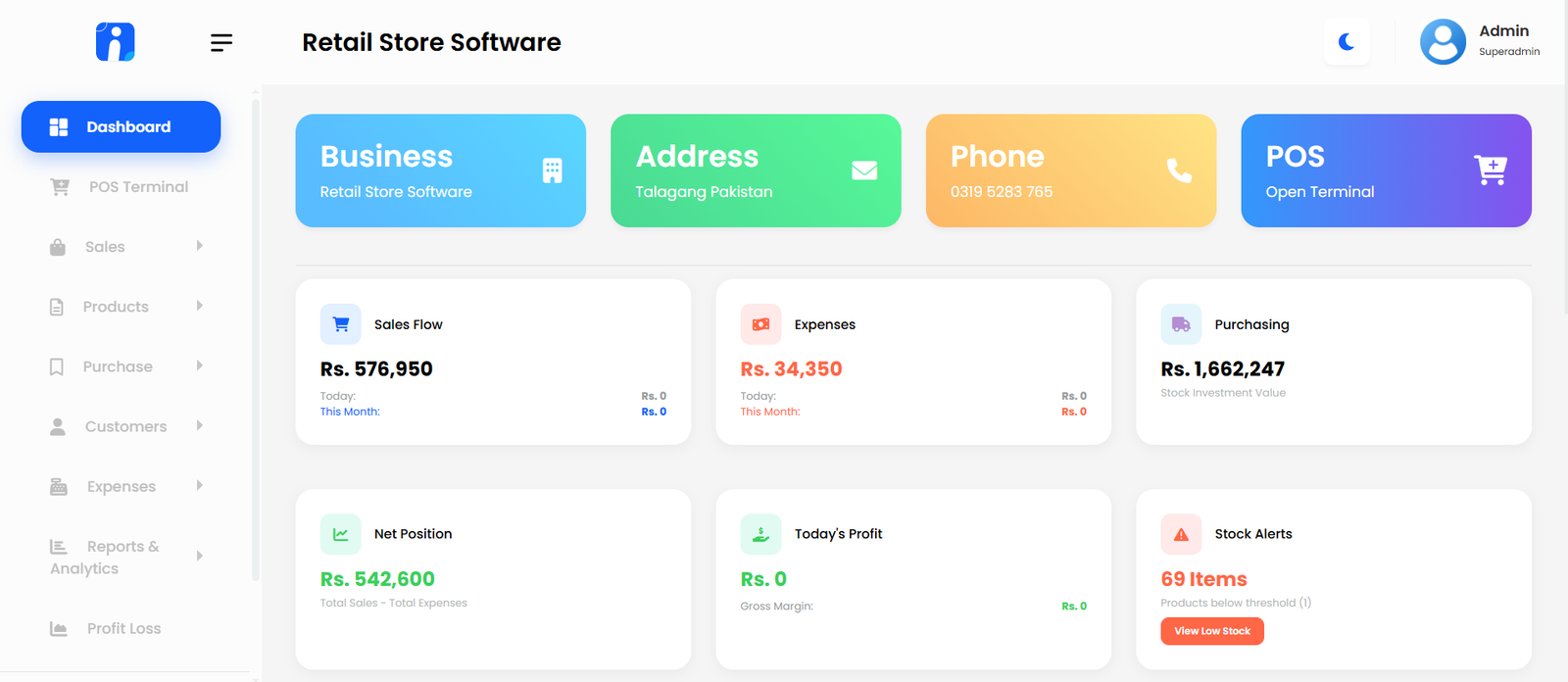
Task: Click the Rs. 1,662,247 purchasing value
Action: (1222, 369)
